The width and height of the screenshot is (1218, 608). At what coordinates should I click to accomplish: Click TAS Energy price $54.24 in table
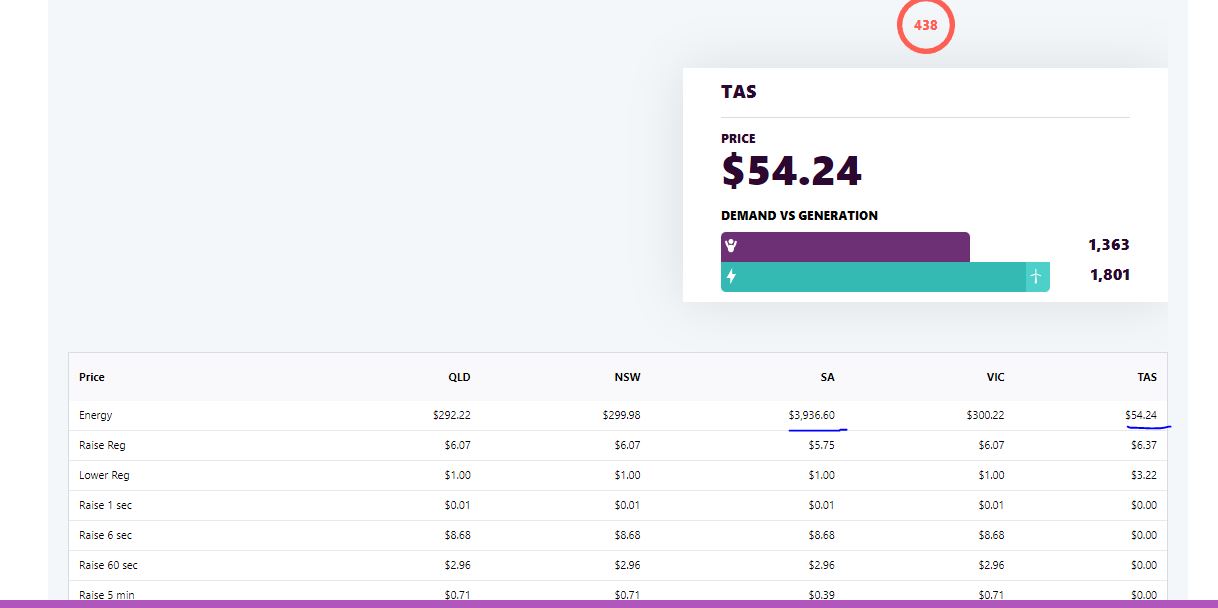(x=1141, y=415)
